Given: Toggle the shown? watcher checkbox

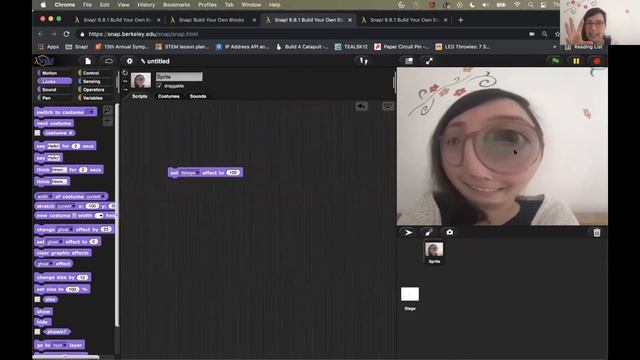Looking at the screenshot, I should (38, 331).
